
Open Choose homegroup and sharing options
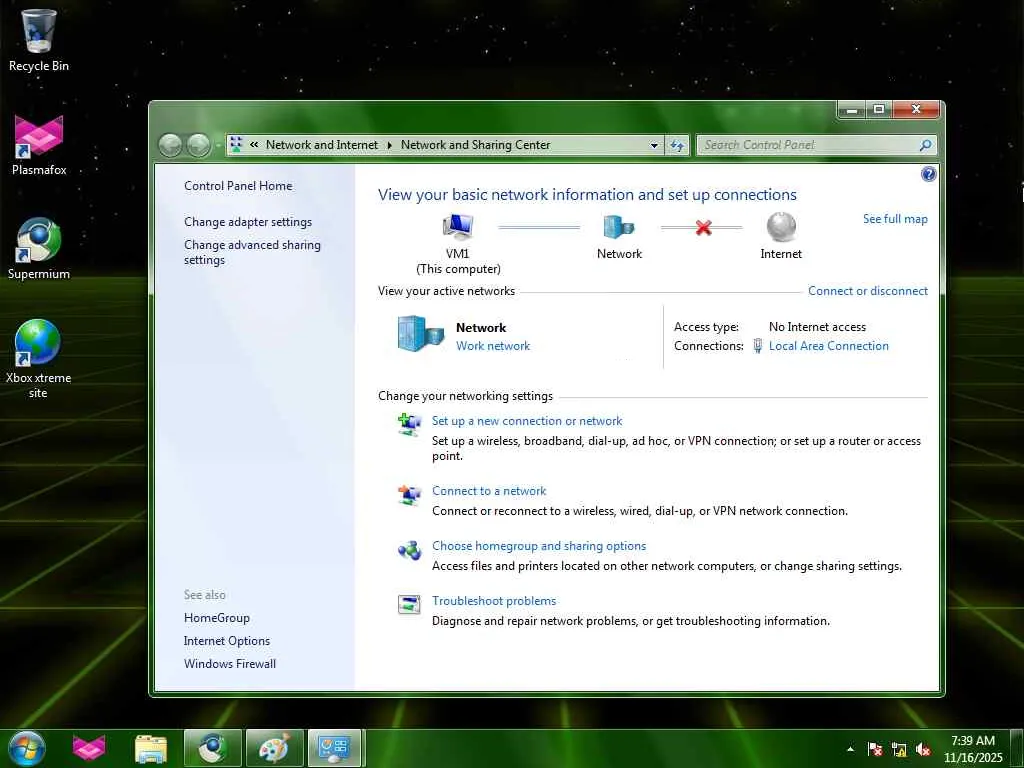click(x=539, y=546)
